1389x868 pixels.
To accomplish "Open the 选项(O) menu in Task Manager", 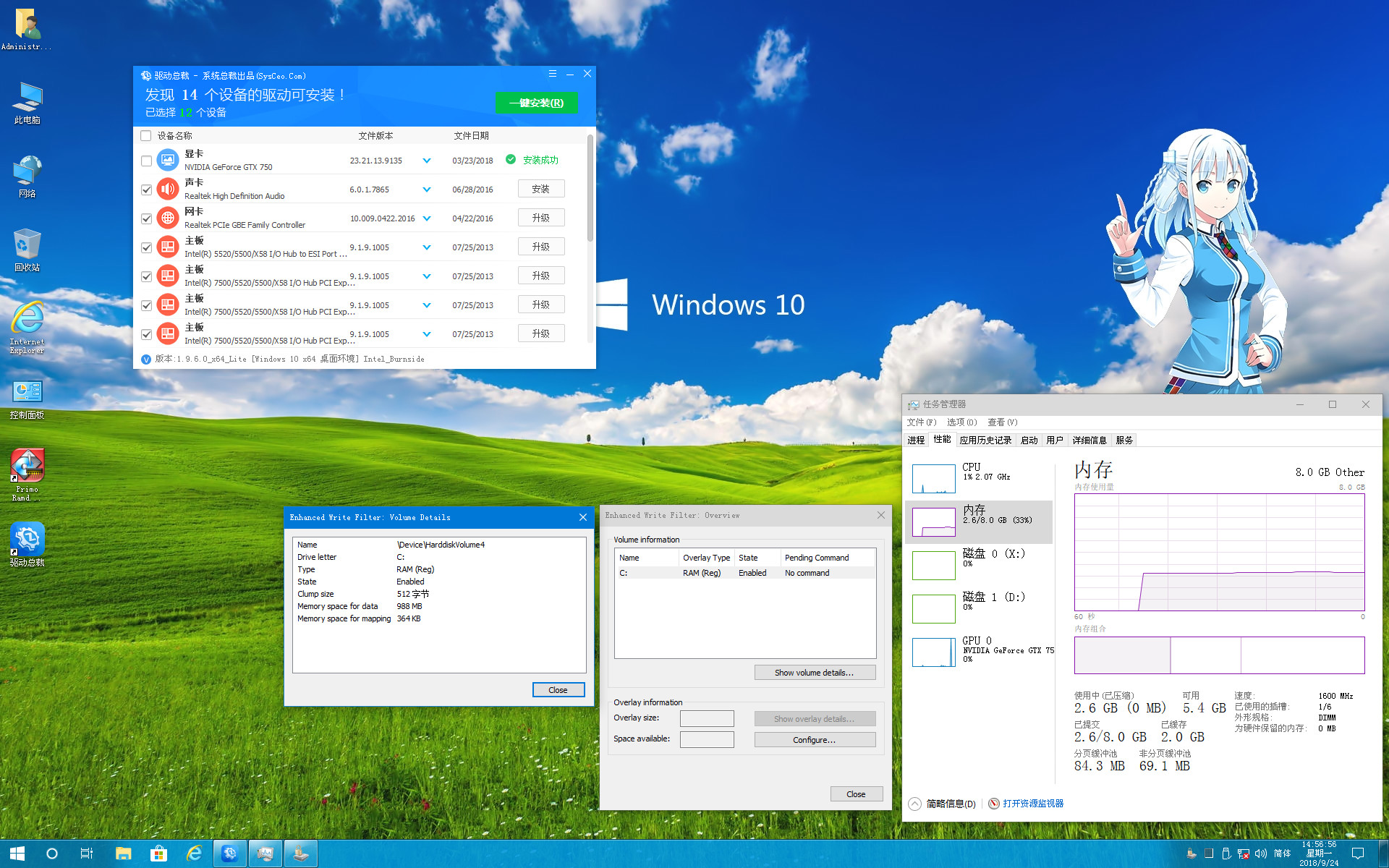I will [x=961, y=422].
